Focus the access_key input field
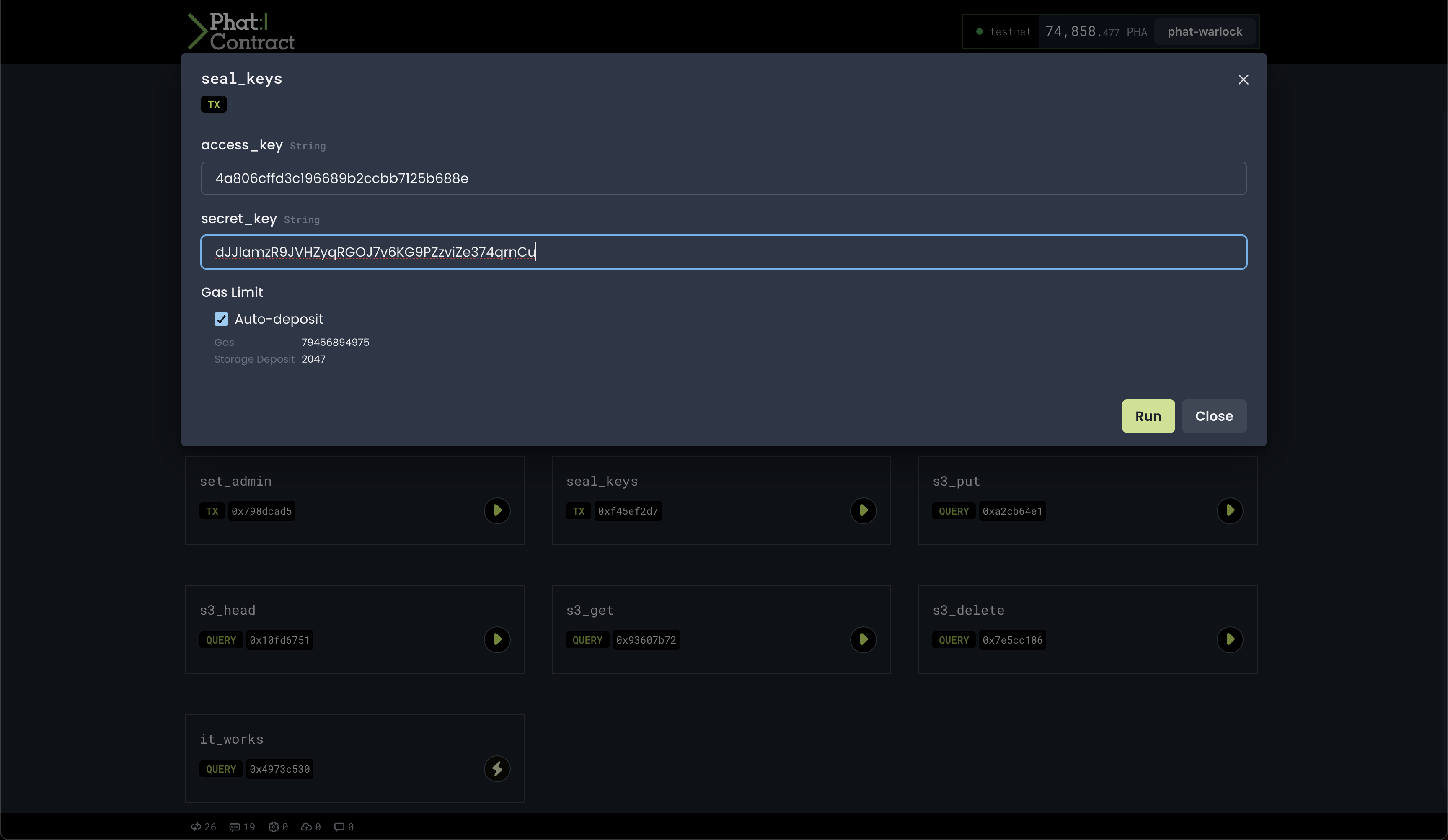Viewport: 1448px width, 840px height. pos(723,178)
